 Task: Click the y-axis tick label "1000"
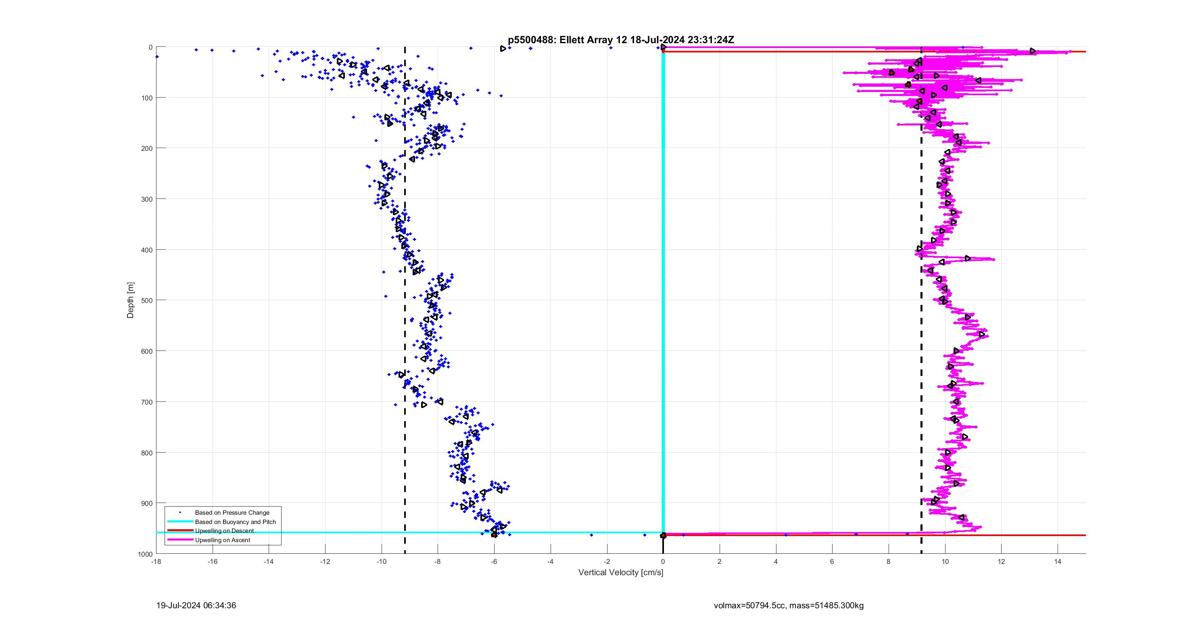pyautogui.click(x=145, y=554)
